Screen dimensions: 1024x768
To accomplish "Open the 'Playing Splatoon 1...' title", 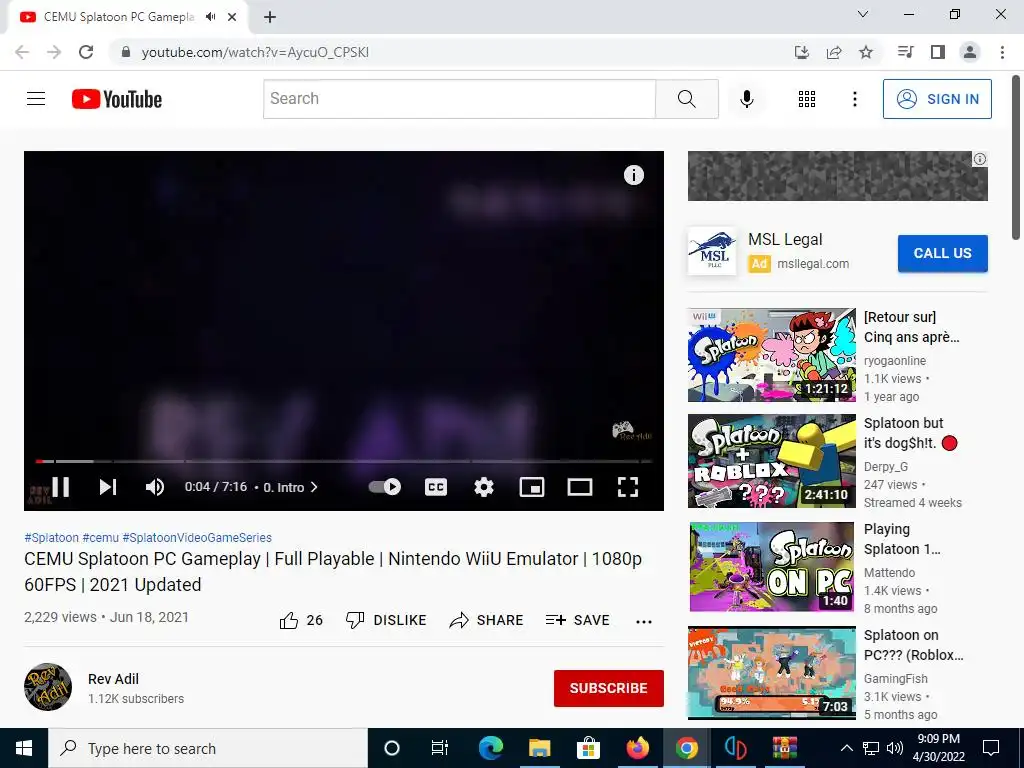I will [903, 539].
